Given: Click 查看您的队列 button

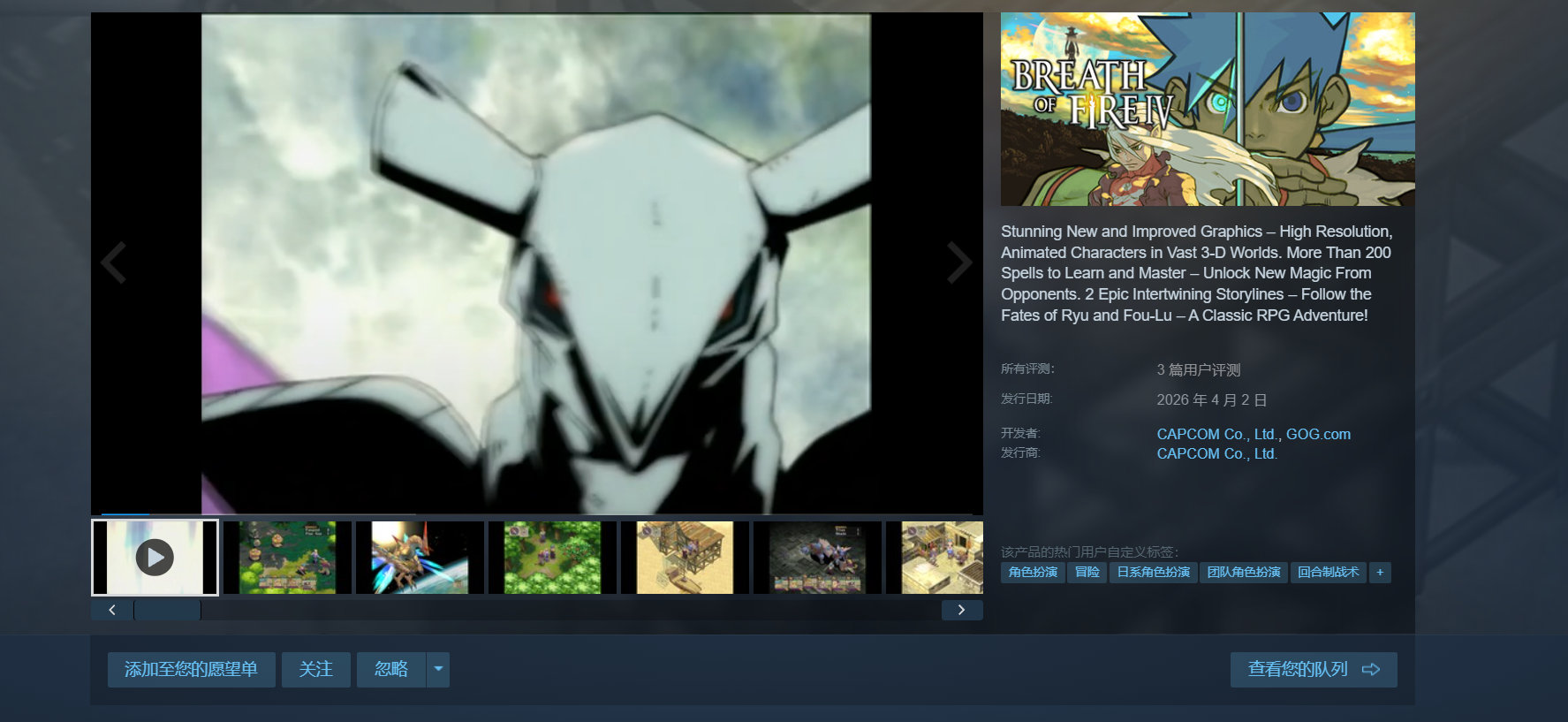Looking at the screenshot, I should pyautogui.click(x=1314, y=670).
